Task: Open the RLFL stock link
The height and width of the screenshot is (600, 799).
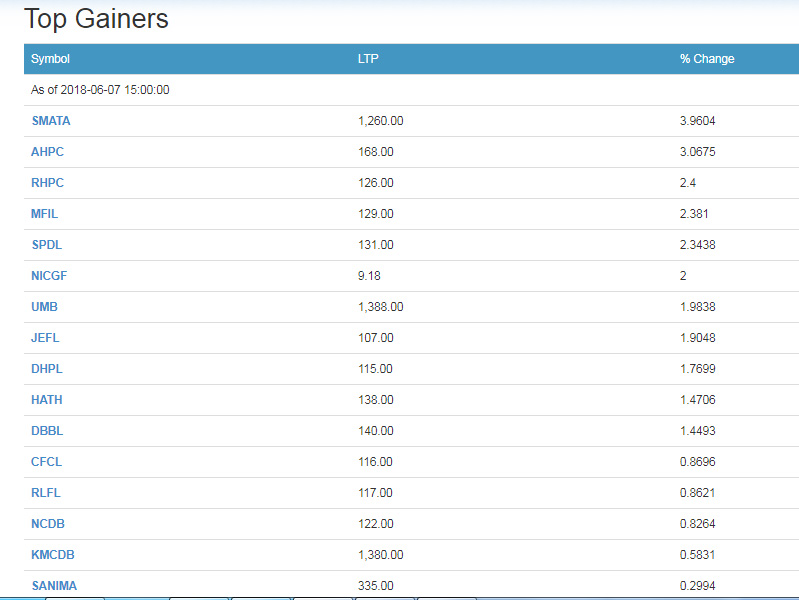Action: (46, 493)
